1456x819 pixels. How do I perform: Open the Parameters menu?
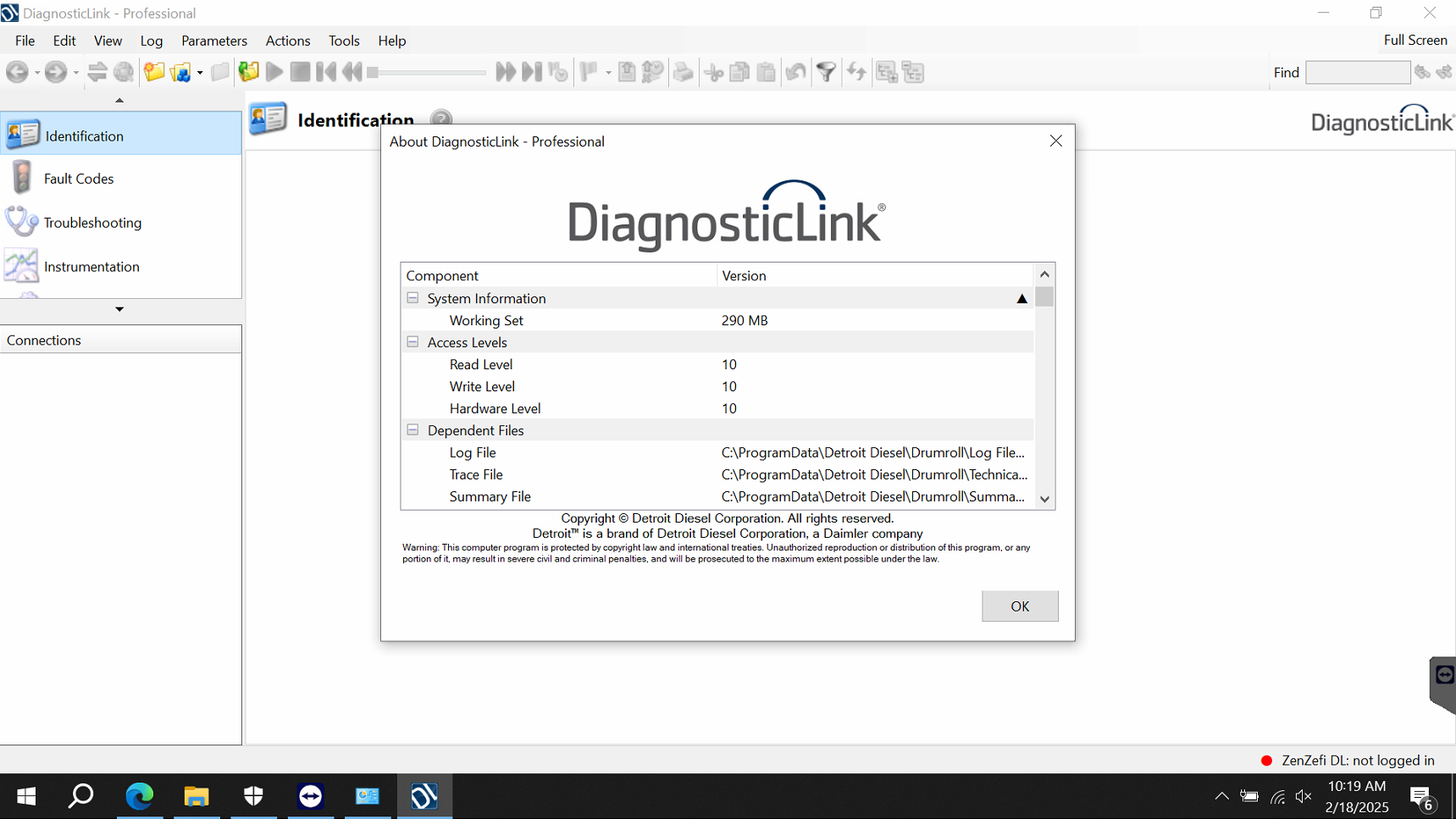coord(213,41)
